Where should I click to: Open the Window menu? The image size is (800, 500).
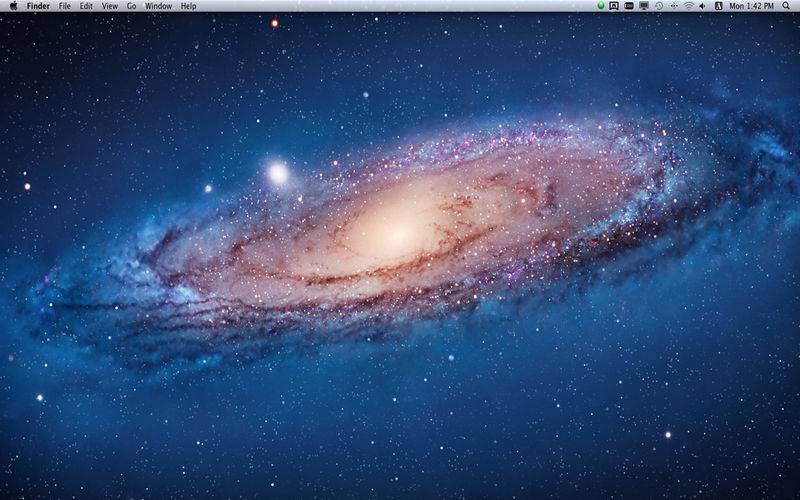click(x=158, y=6)
